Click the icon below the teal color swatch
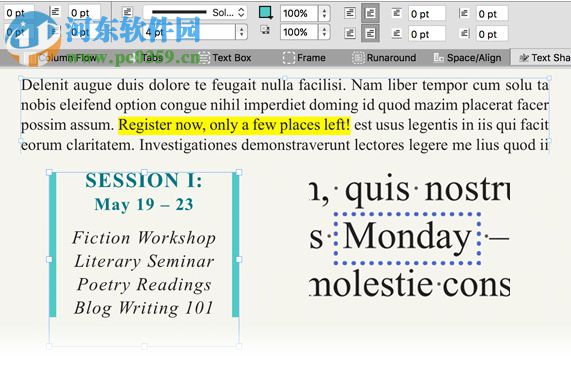 (265, 30)
